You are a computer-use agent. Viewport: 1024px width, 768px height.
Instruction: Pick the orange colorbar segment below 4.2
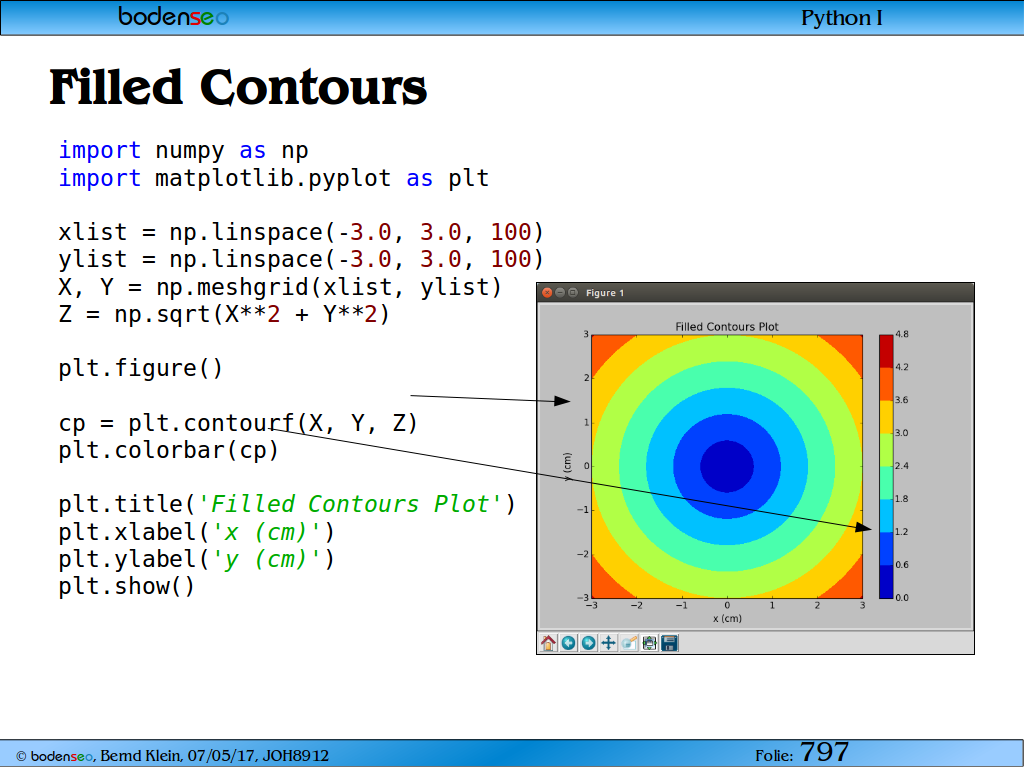pyautogui.click(x=886, y=384)
